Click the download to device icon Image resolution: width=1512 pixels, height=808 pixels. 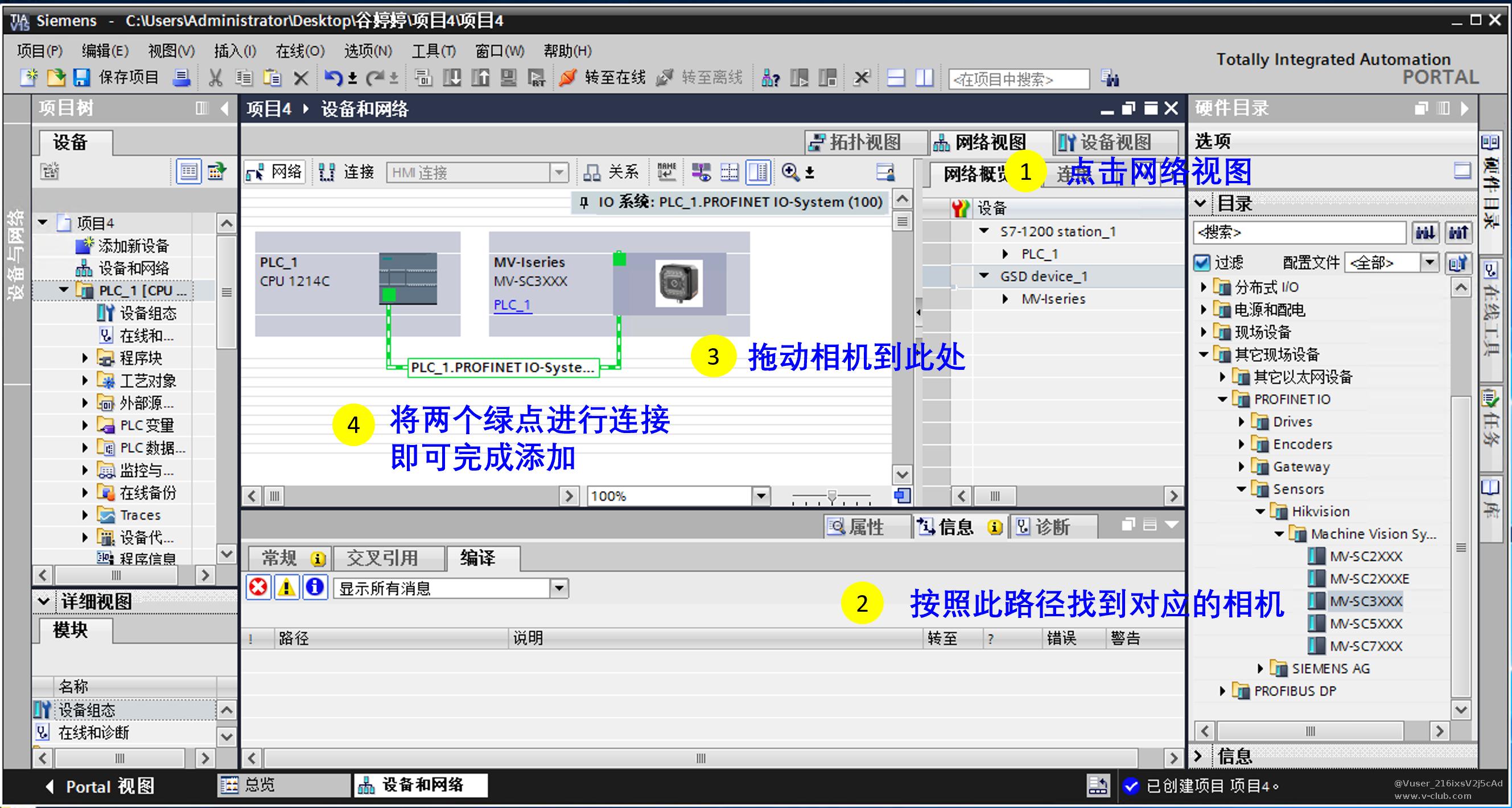click(452, 77)
